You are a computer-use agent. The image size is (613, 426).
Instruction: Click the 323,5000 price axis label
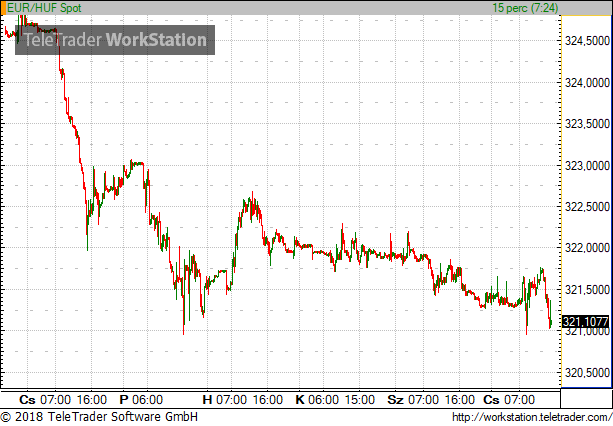click(x=587, y=124)
